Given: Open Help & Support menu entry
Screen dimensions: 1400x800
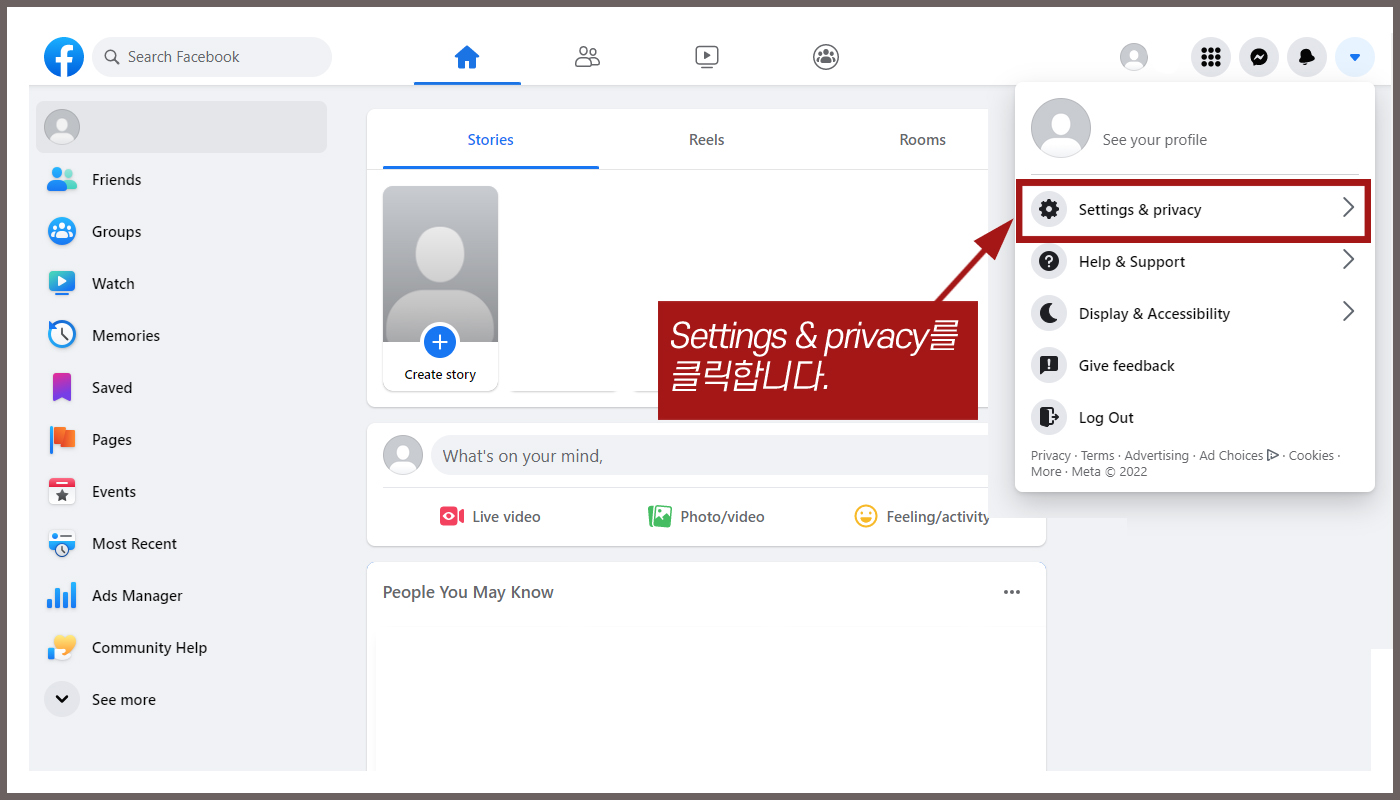Looking at the screenshot, I should 1195,262.
